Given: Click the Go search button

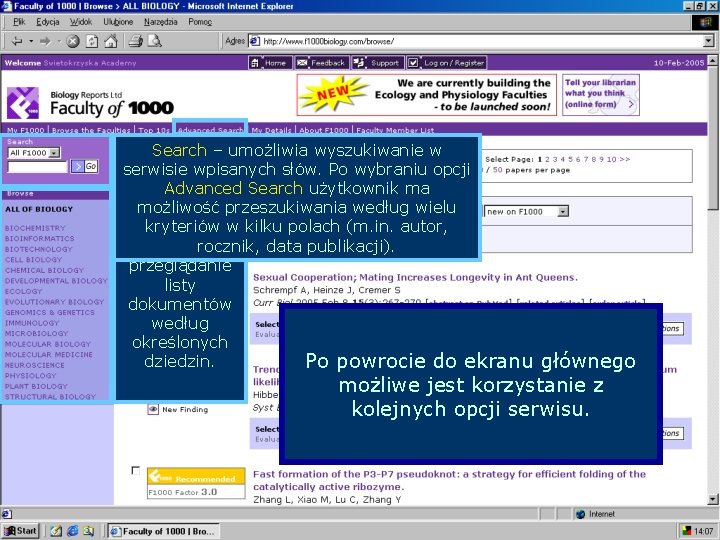Looking at the screenshot, I should tap(91, 166).
